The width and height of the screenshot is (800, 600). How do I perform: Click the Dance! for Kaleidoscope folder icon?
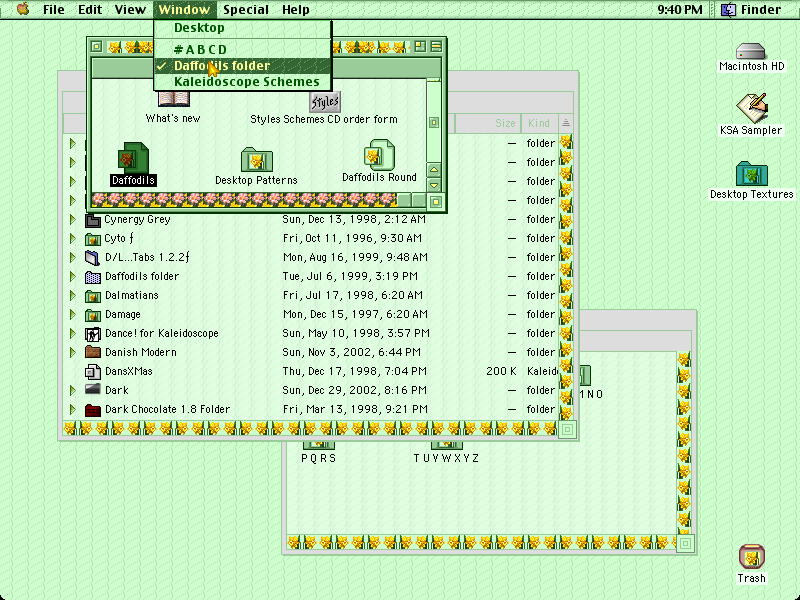point(92,334)
